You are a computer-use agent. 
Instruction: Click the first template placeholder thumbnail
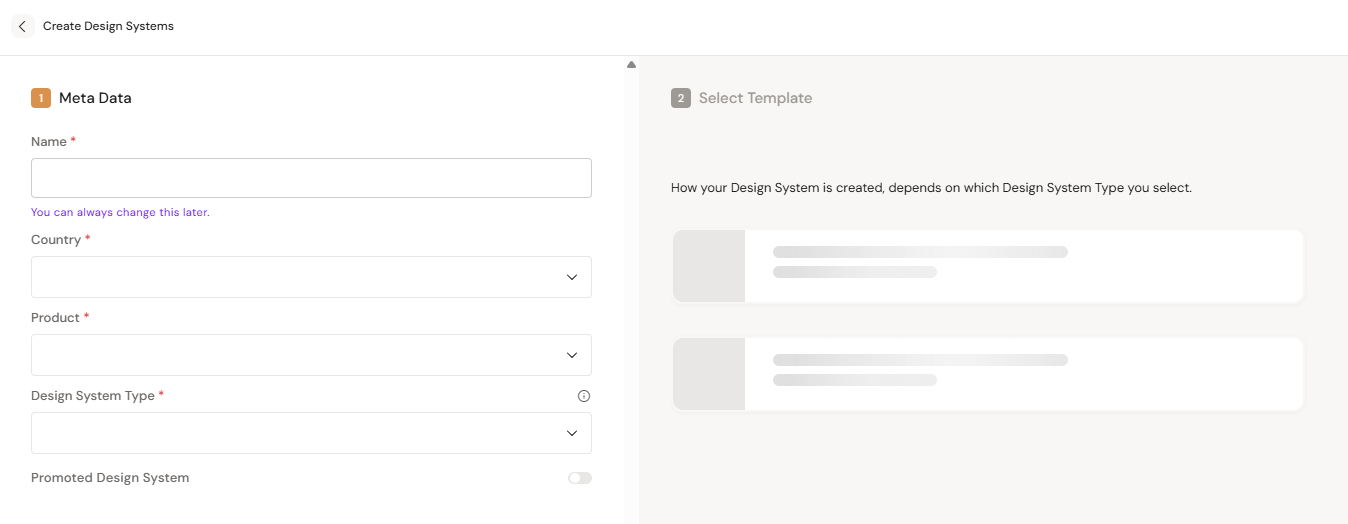[709, 265]
